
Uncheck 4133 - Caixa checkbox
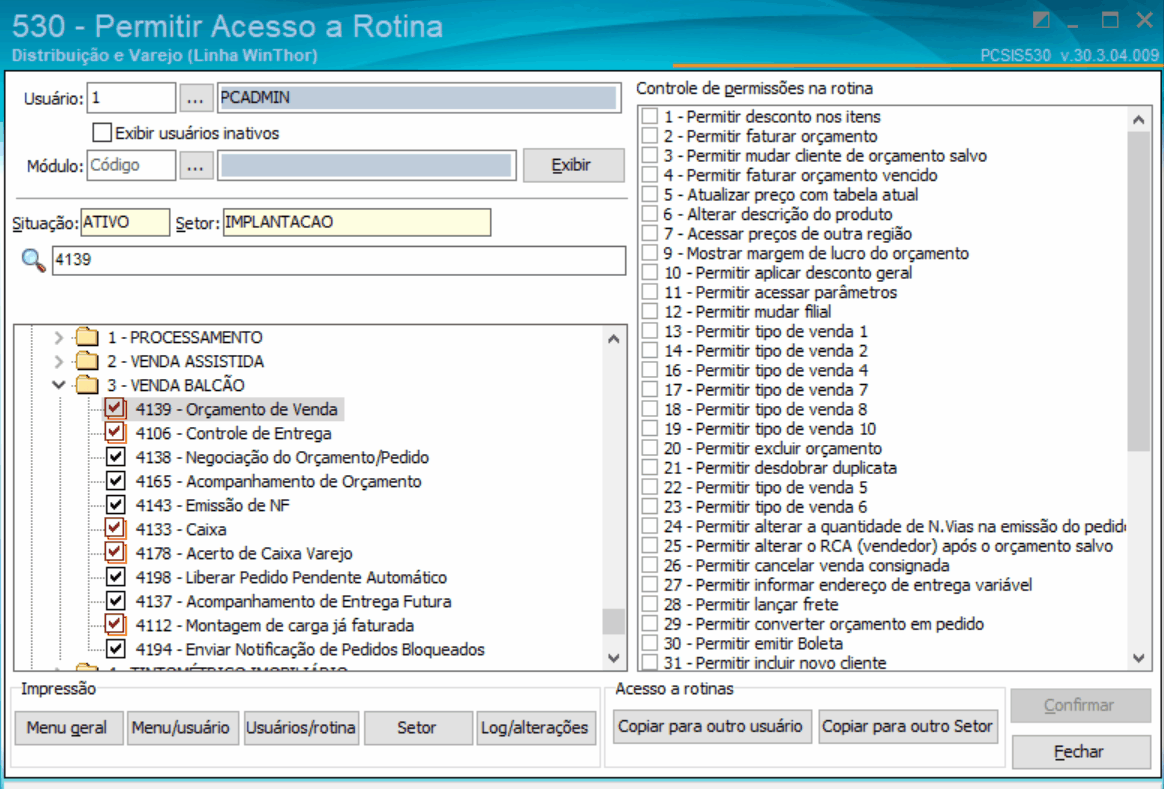pos(115,529)
